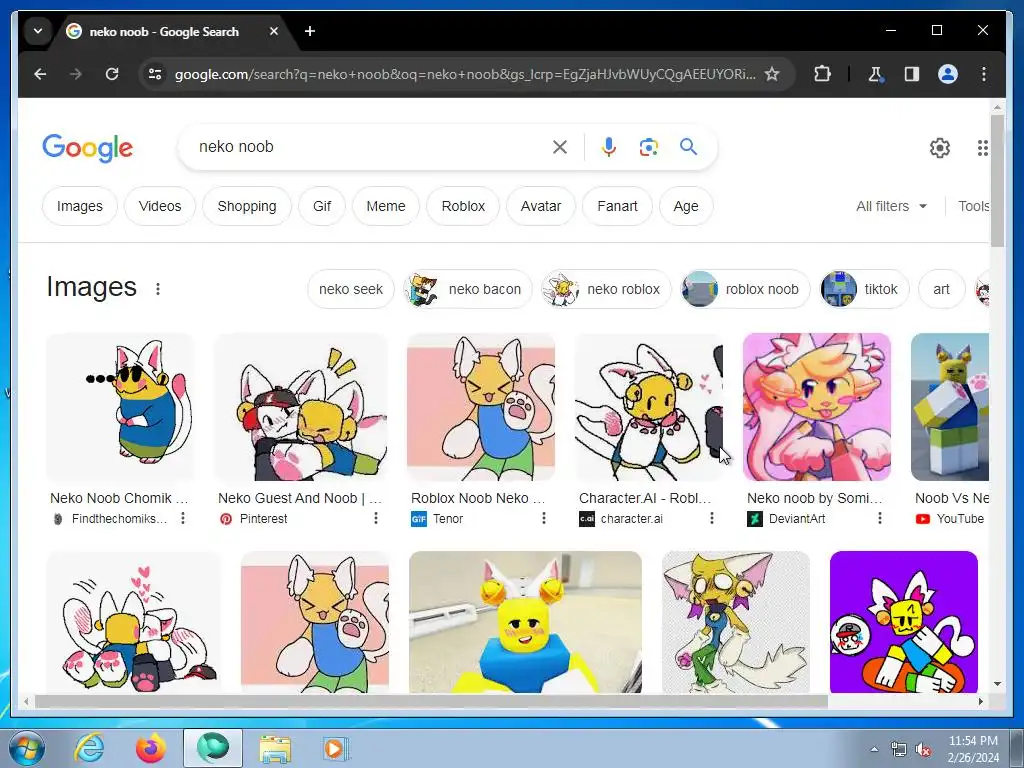Open options for Findthechomiks result
Screen dimensions: 1024x768
click(183, 518)
